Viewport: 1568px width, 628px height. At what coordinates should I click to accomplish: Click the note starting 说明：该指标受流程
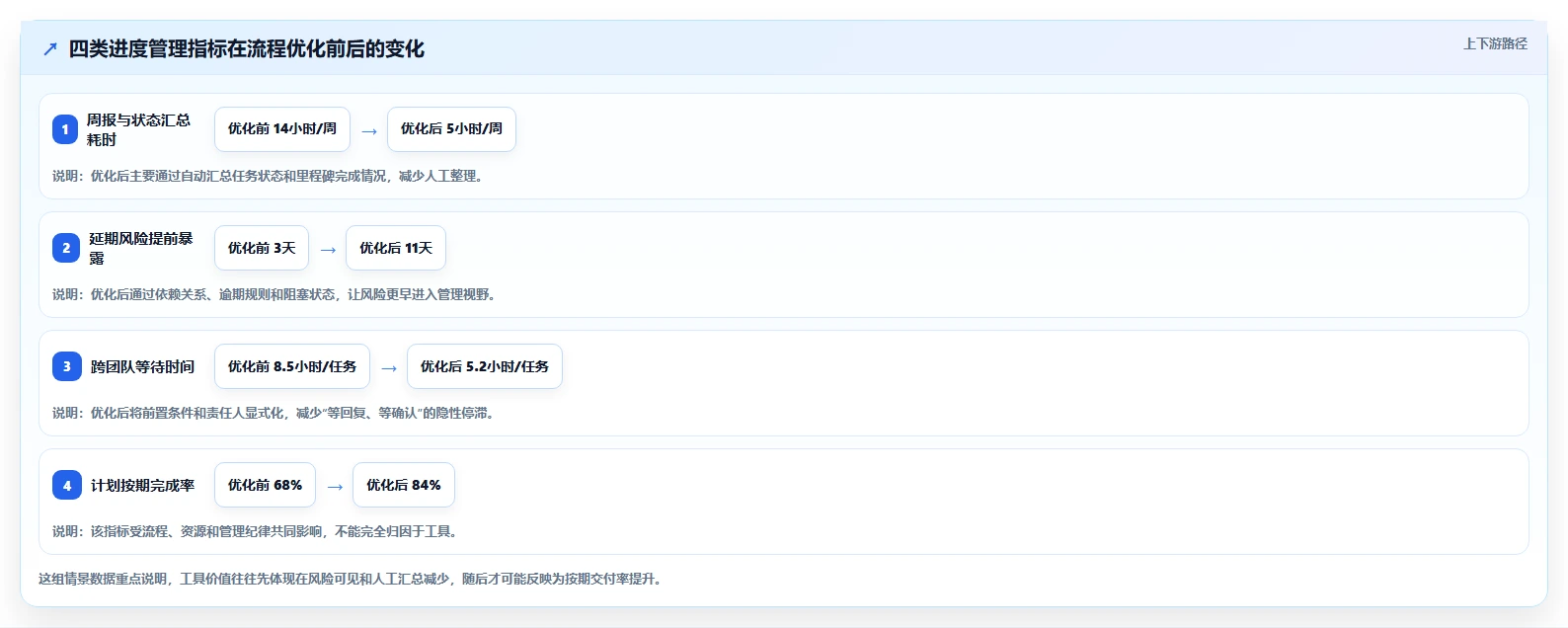[255, 531]
